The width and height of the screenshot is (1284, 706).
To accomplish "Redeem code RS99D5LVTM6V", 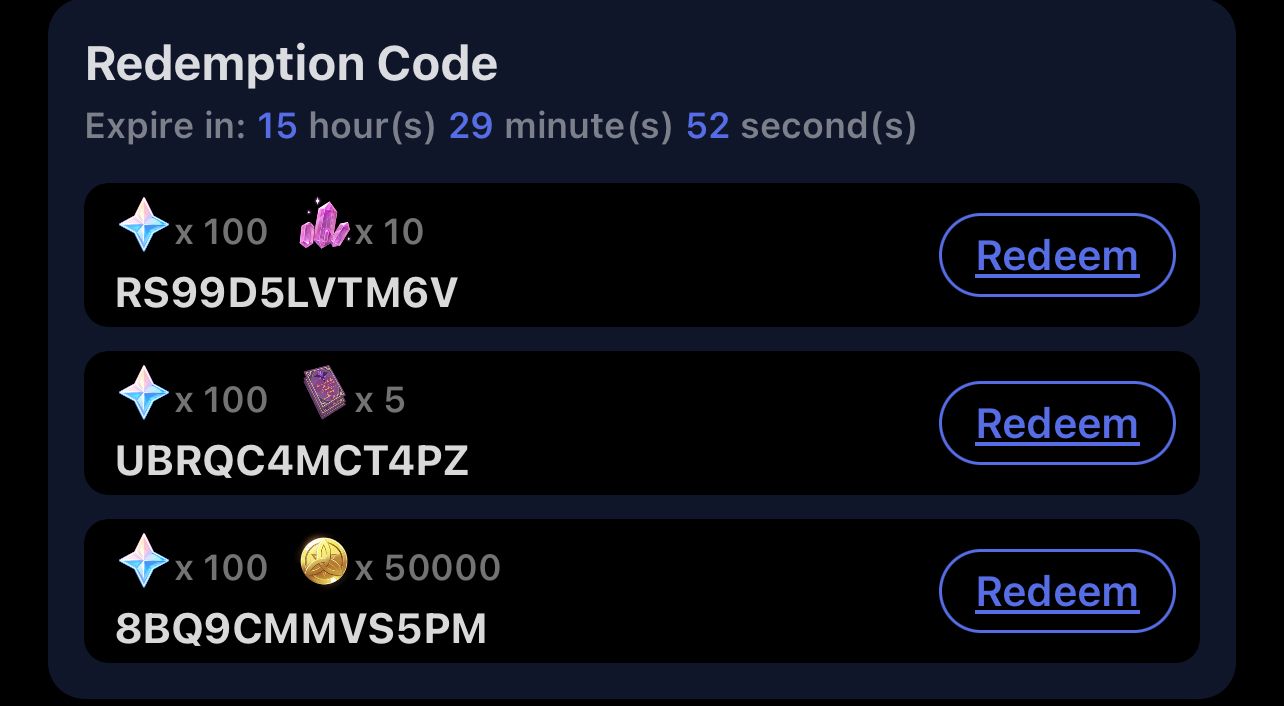I will 1057,255.
